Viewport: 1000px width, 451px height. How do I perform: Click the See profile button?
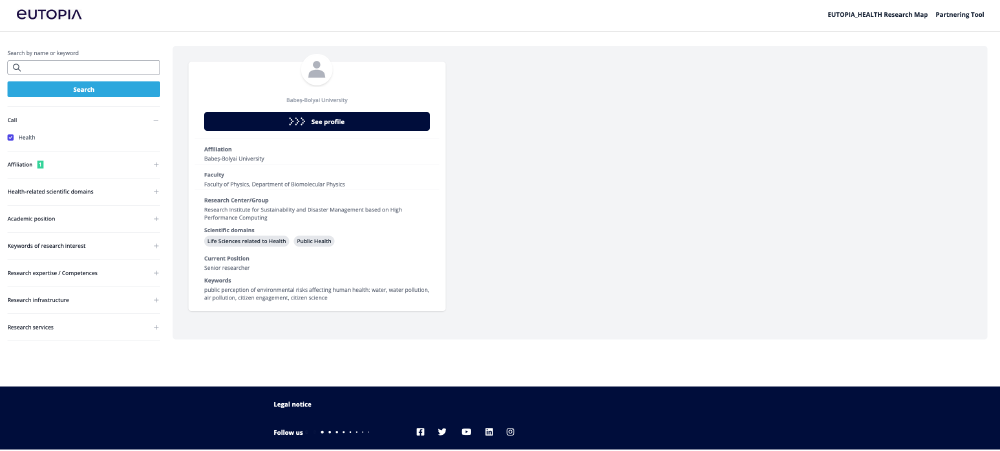pyautogui.click(x=317, y=121)
